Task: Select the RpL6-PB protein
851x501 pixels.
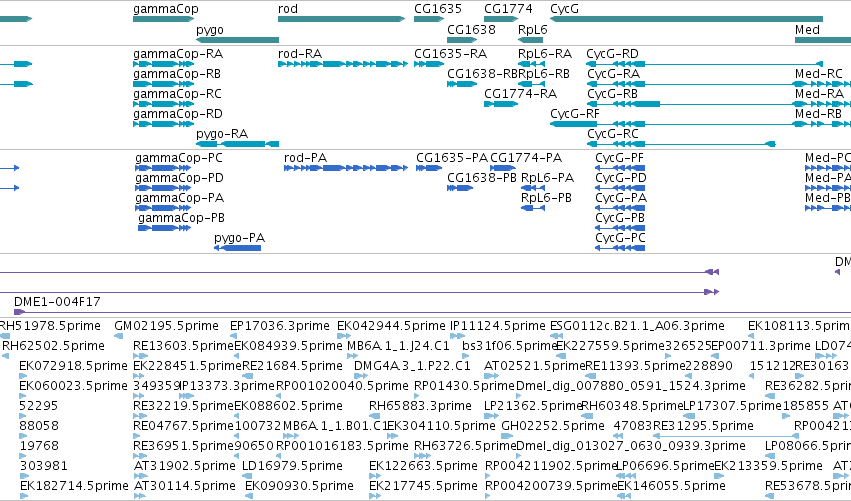Action: (532, 208)
